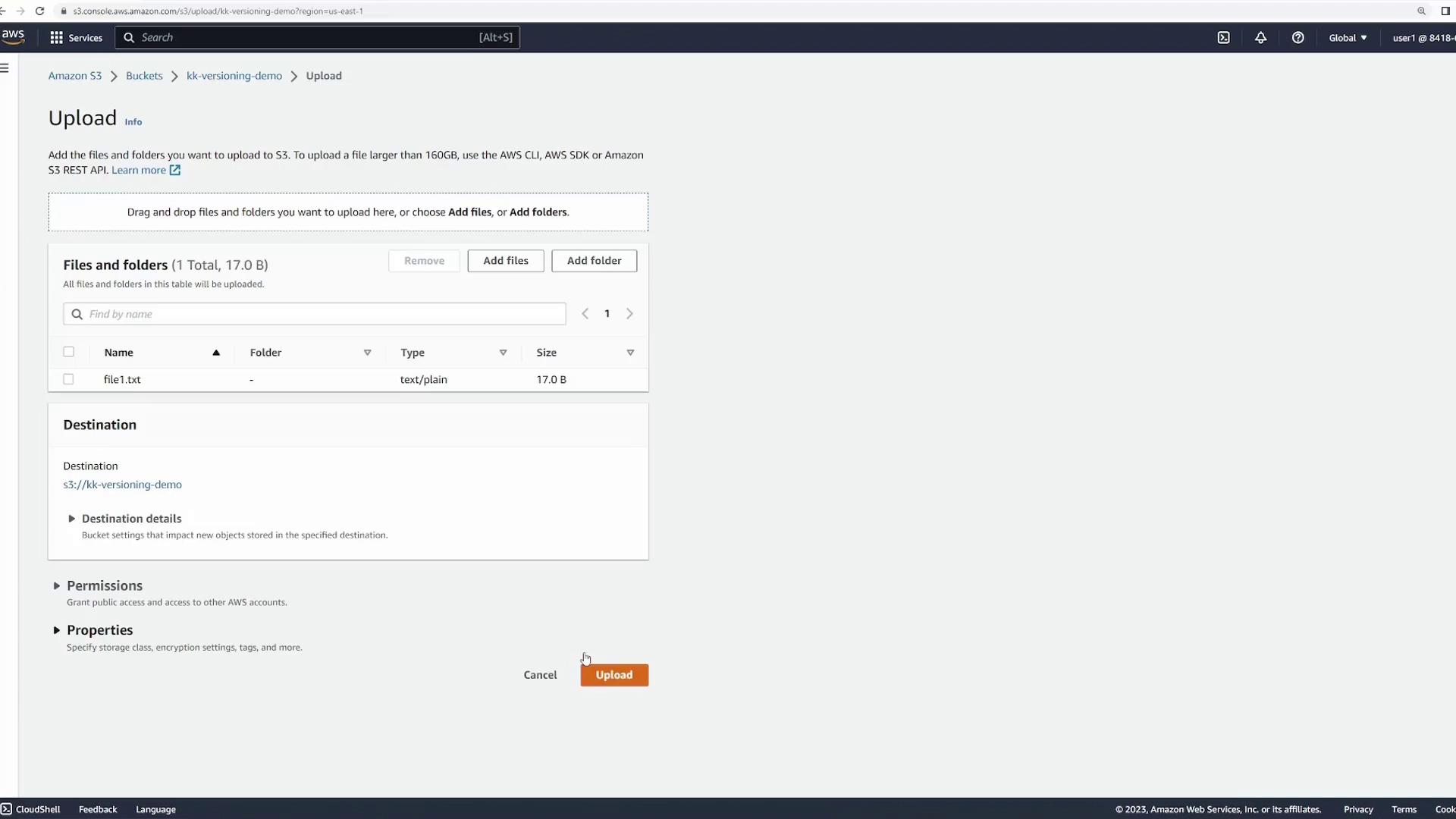This screenshot has height=819, width=1456.
Task: Click the orange Upload button
Action: (613, 675)
